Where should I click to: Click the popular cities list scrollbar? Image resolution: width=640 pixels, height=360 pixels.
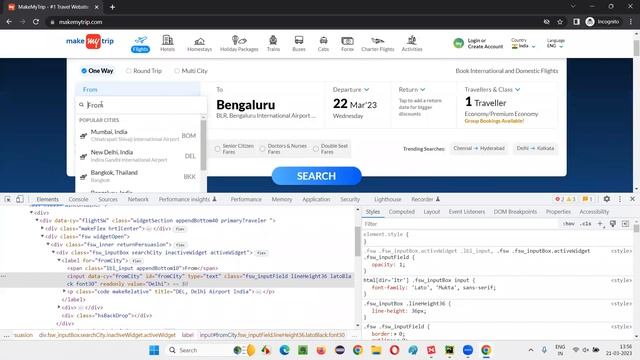(203, 145)
